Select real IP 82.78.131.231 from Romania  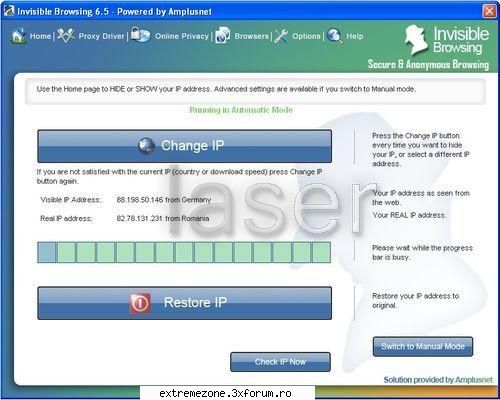coord(163,219)
